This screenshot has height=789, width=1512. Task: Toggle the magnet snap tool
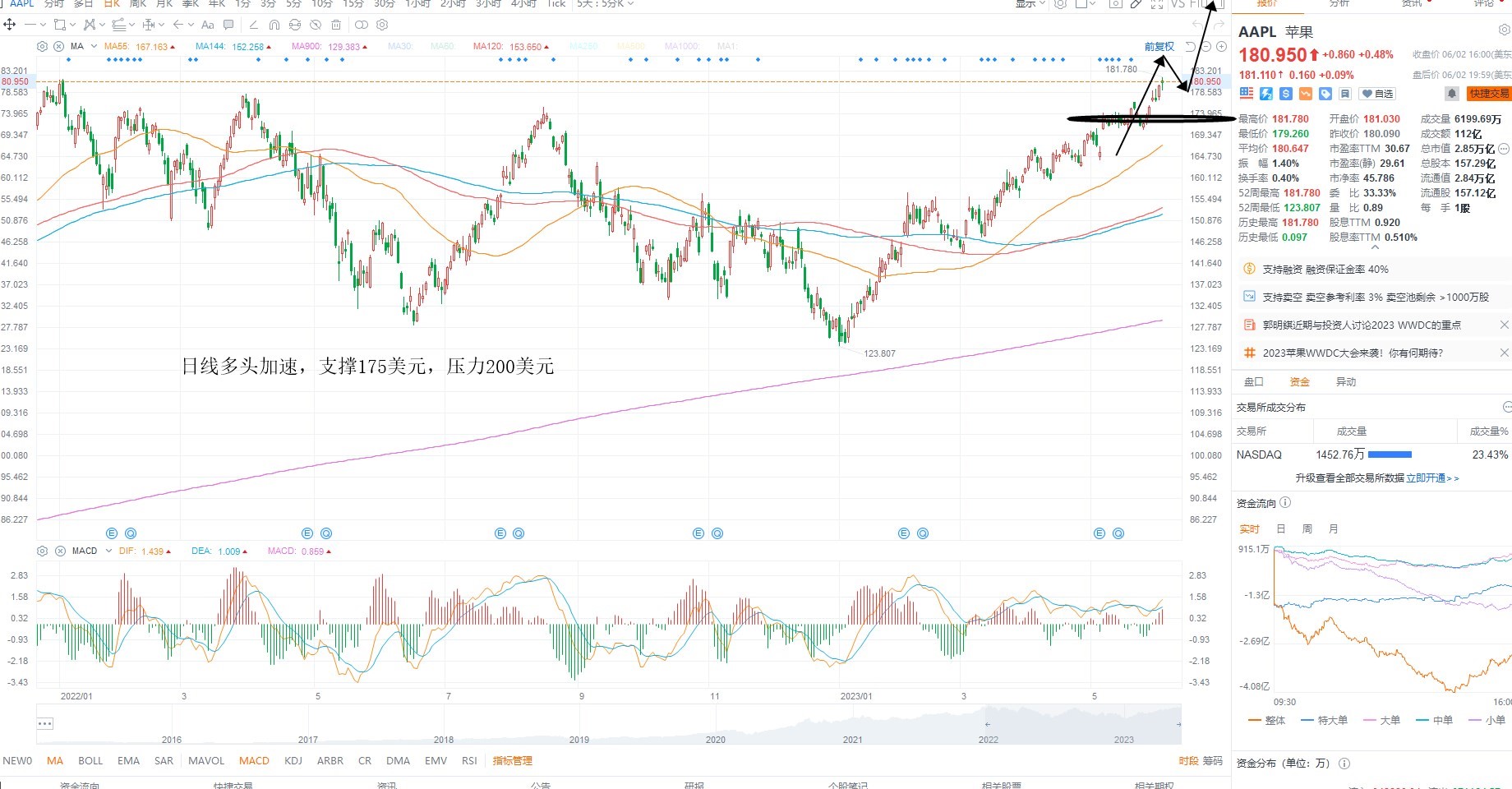pos(274,25)
